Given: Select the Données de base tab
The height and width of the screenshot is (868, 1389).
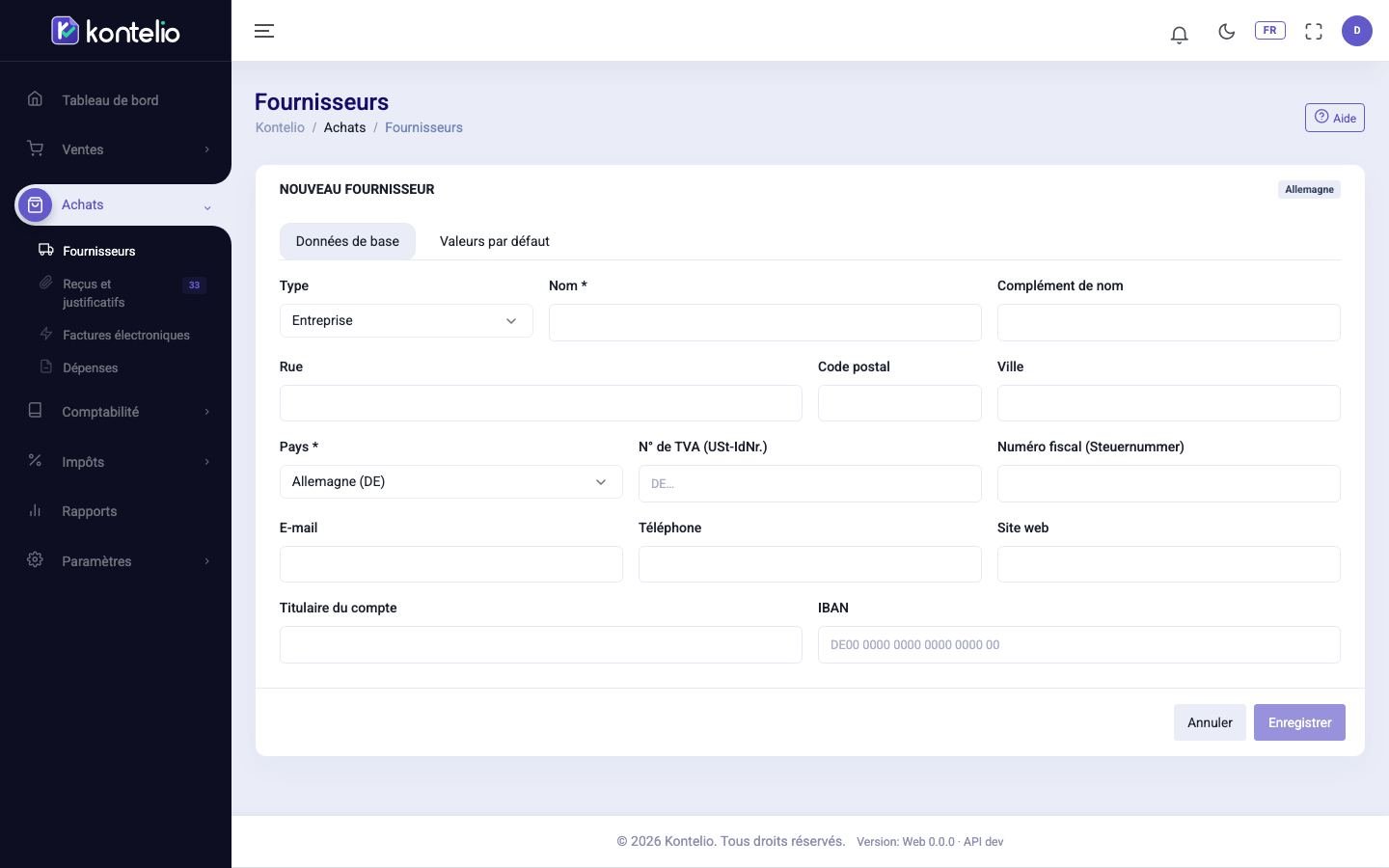Looking at the screenshot, I should pos(347,241).
